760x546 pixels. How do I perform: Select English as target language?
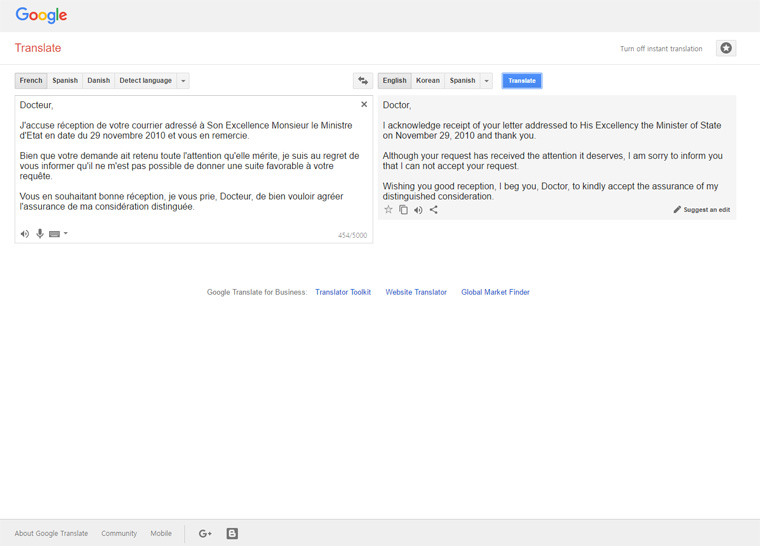point(395,80)
